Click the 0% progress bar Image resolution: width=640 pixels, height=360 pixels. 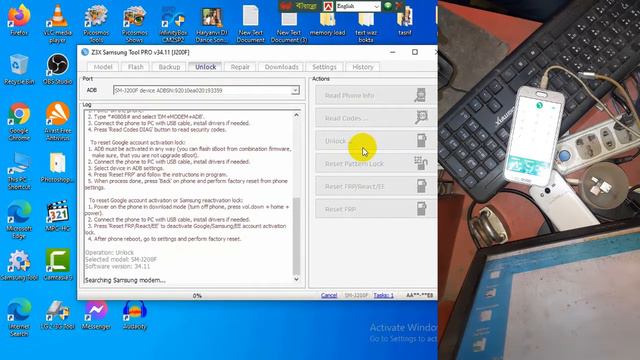tap(198, 295)
